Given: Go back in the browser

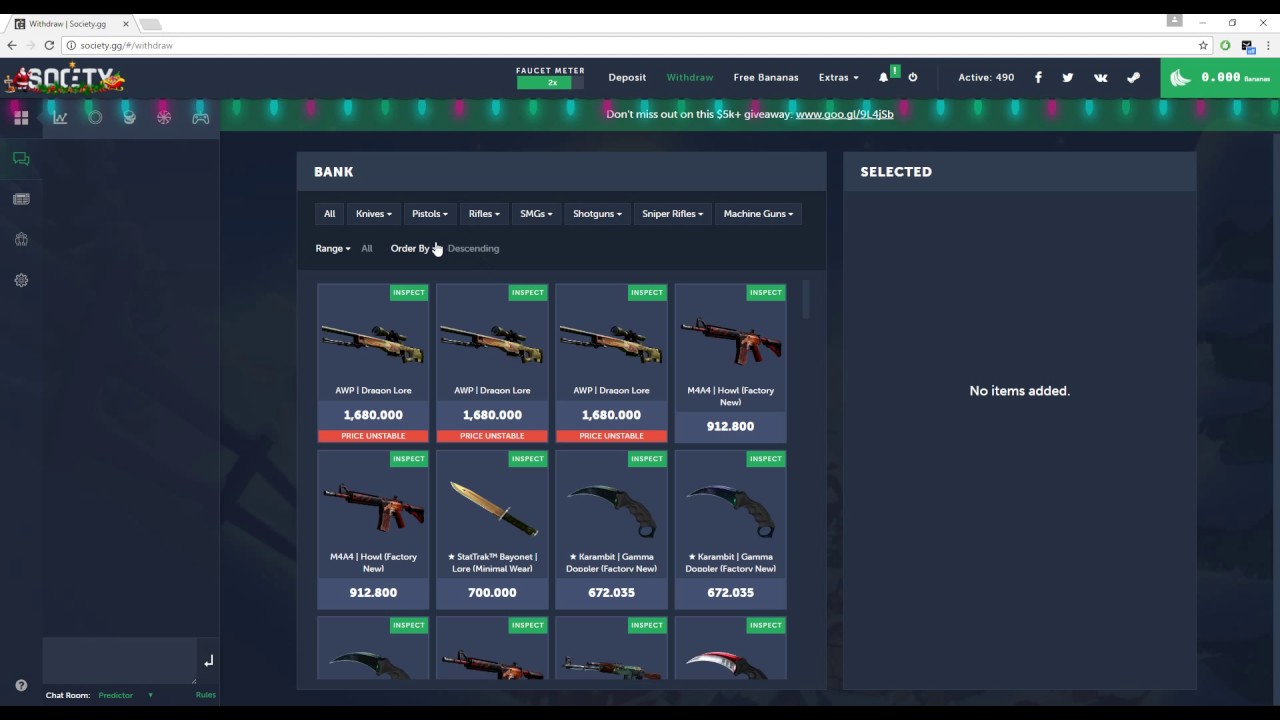Looking at the screenshot, I should tap(12, 45).
